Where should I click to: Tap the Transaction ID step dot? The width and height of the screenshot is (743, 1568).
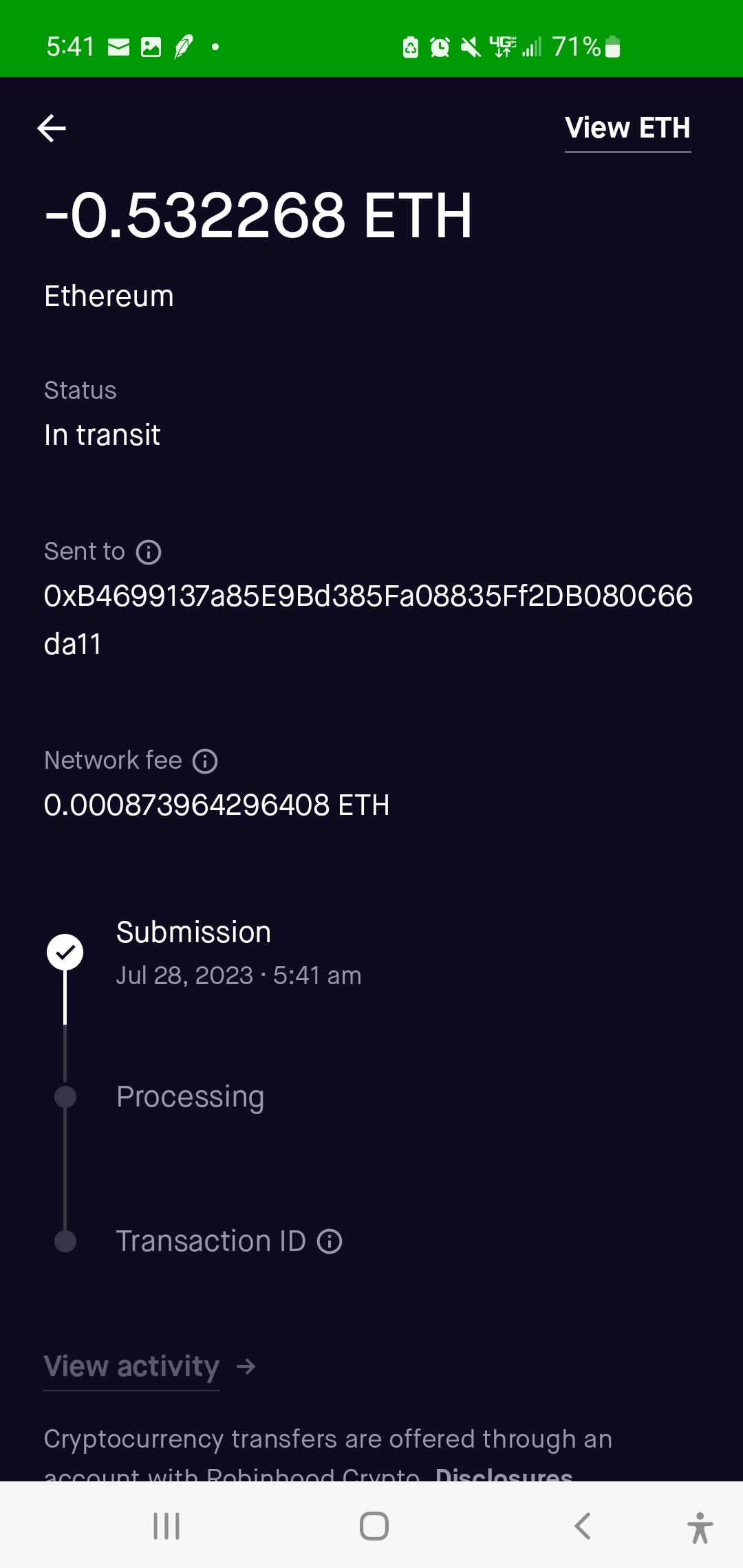click(65, 1241)
